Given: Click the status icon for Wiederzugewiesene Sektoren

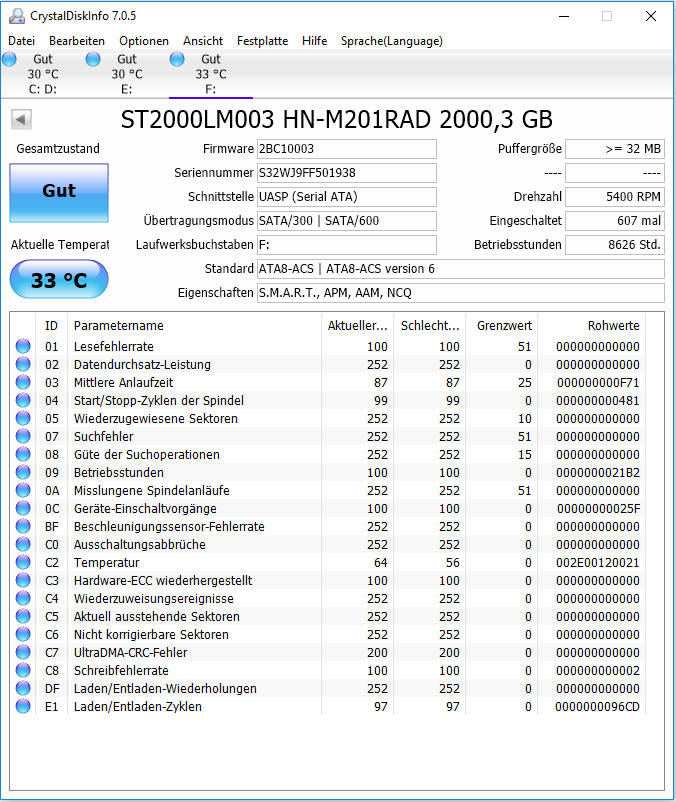Looking at the screenshot, I should tap(23, 418).
